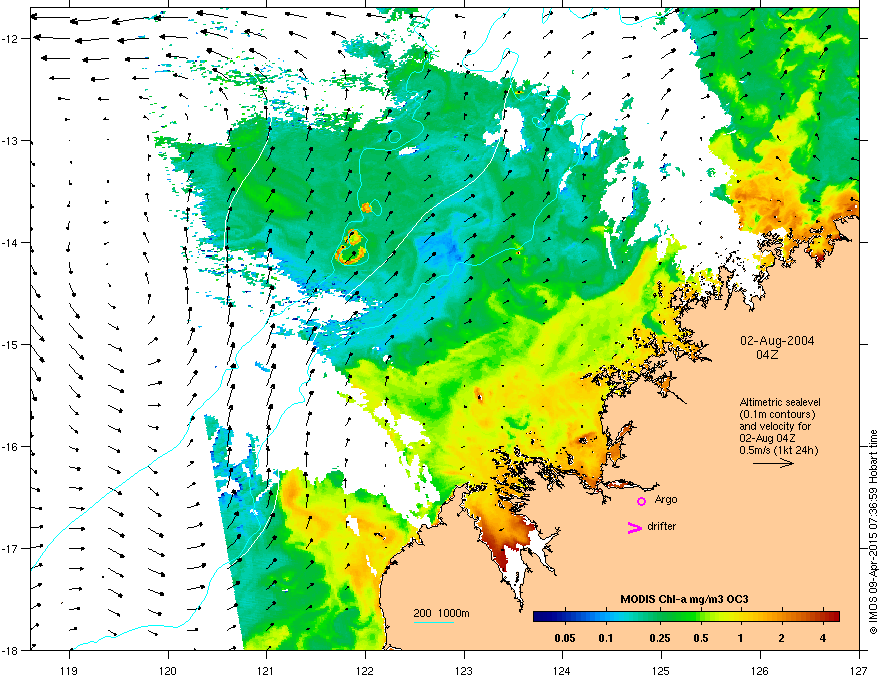This screenshot has height=680, width=880.
Task: Click the 'drifter' legend label
Action: coord(662,526)
